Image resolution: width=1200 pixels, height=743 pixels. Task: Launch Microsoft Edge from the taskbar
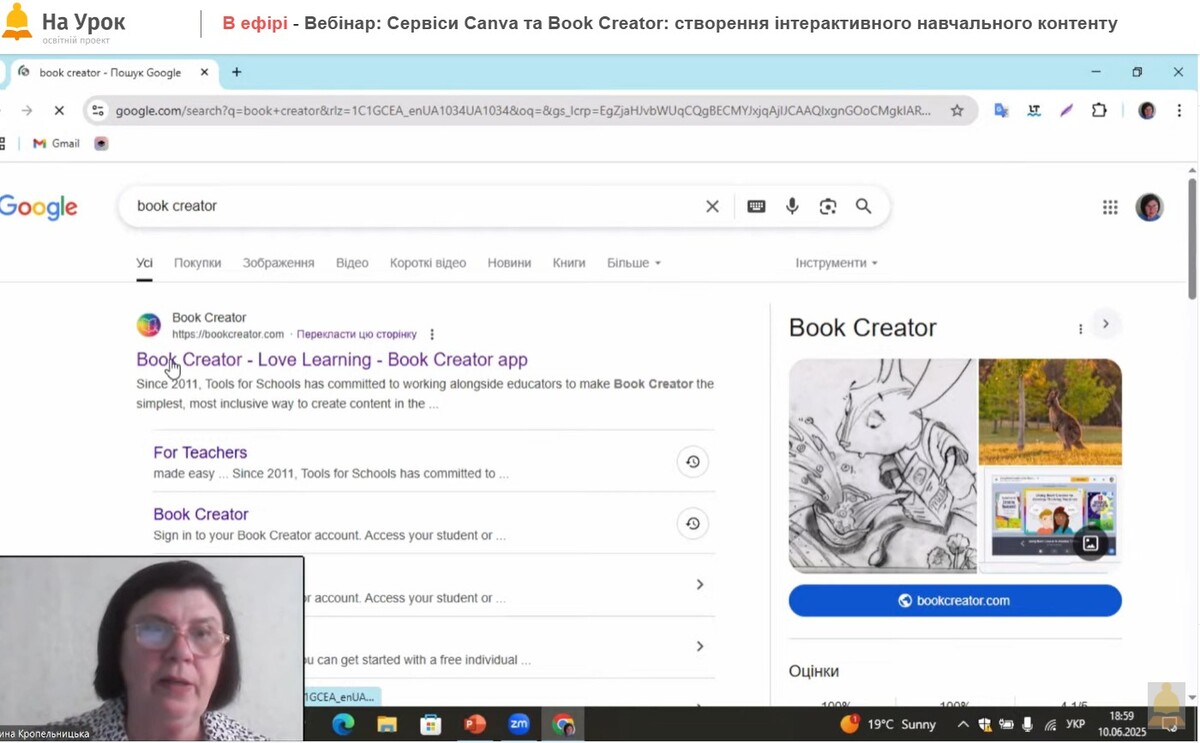tap(343, 725)
